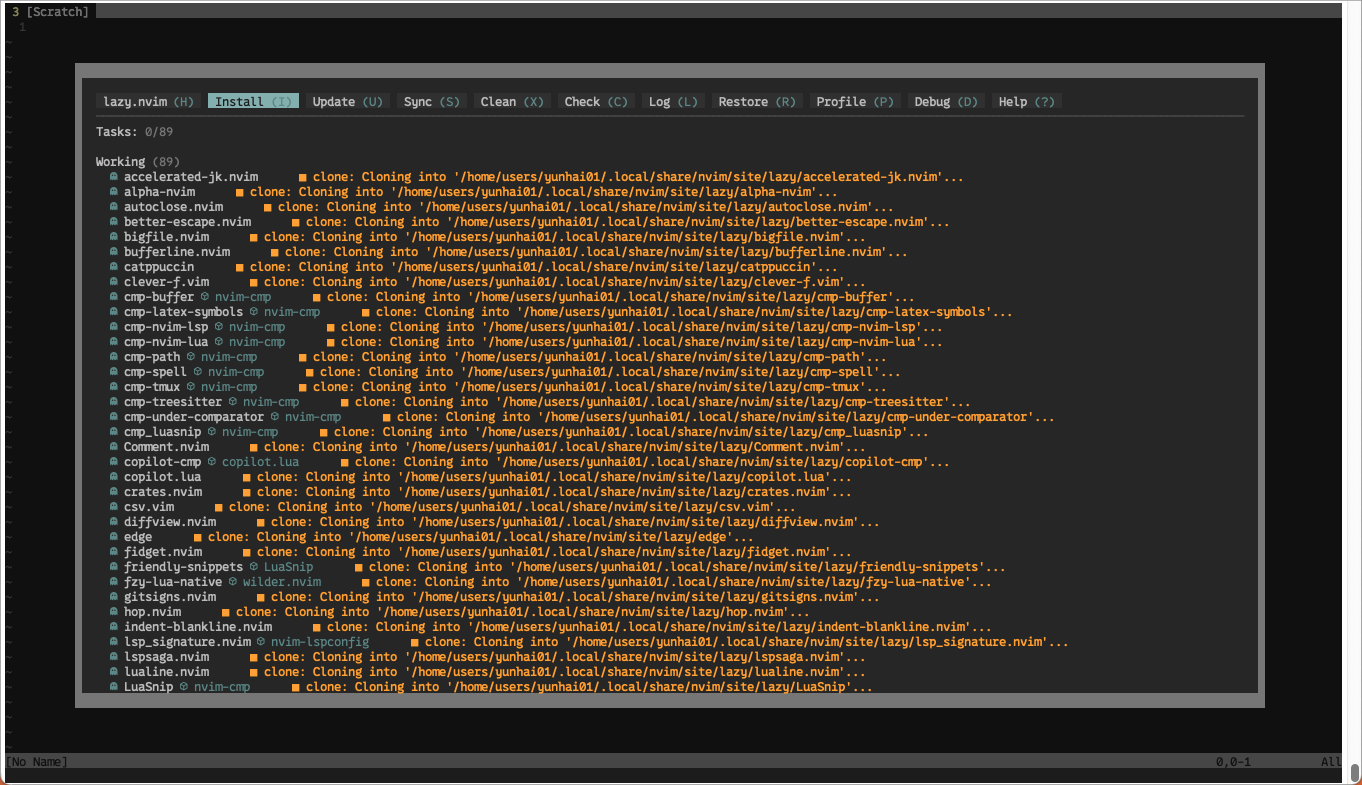Expand the bufferline.nvim plugin entry
Screen dimensions: 1362x785
click(x=177, y=252)
